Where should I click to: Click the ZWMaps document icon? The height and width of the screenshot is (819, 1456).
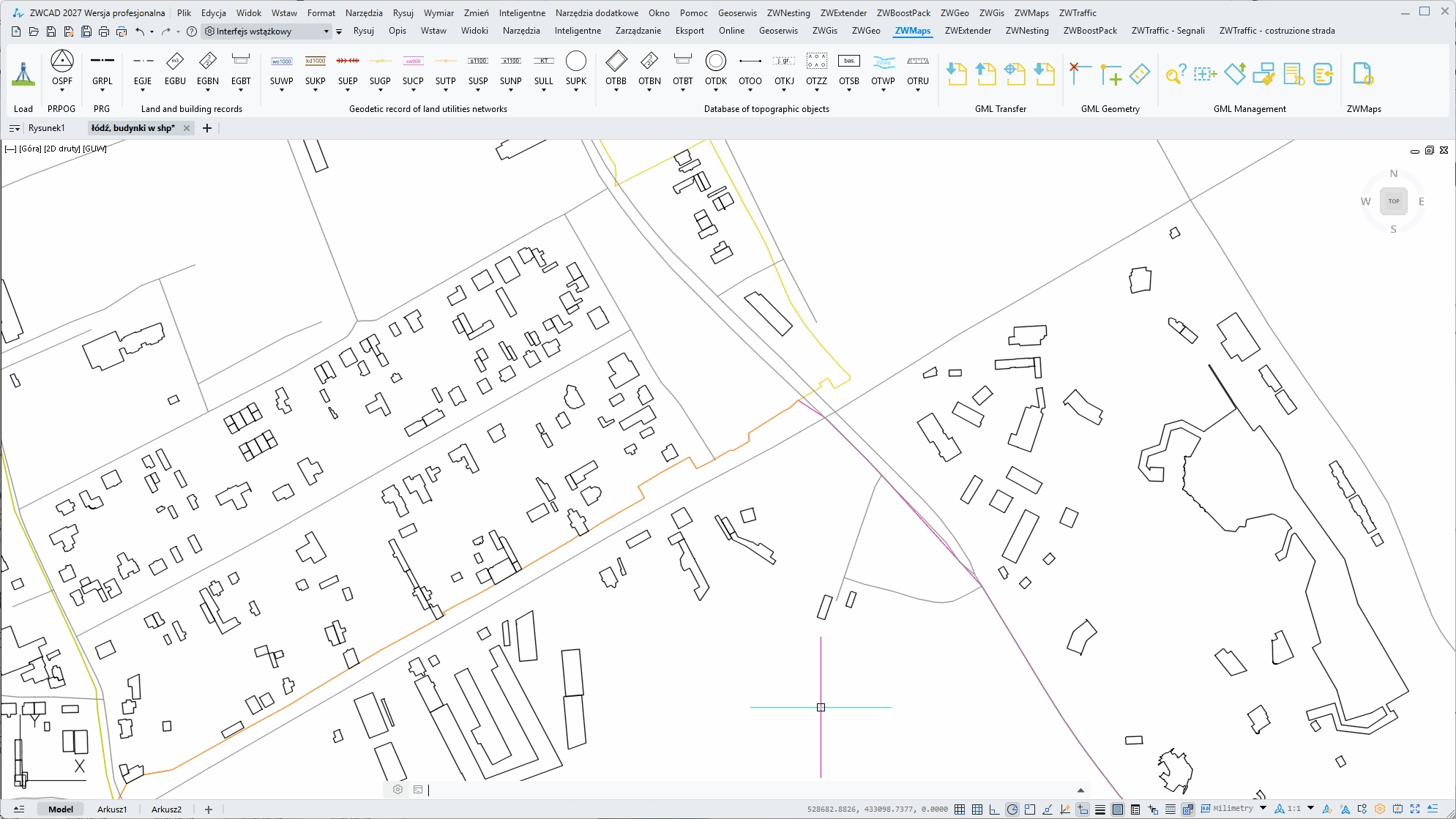[x=1363, y=74]
